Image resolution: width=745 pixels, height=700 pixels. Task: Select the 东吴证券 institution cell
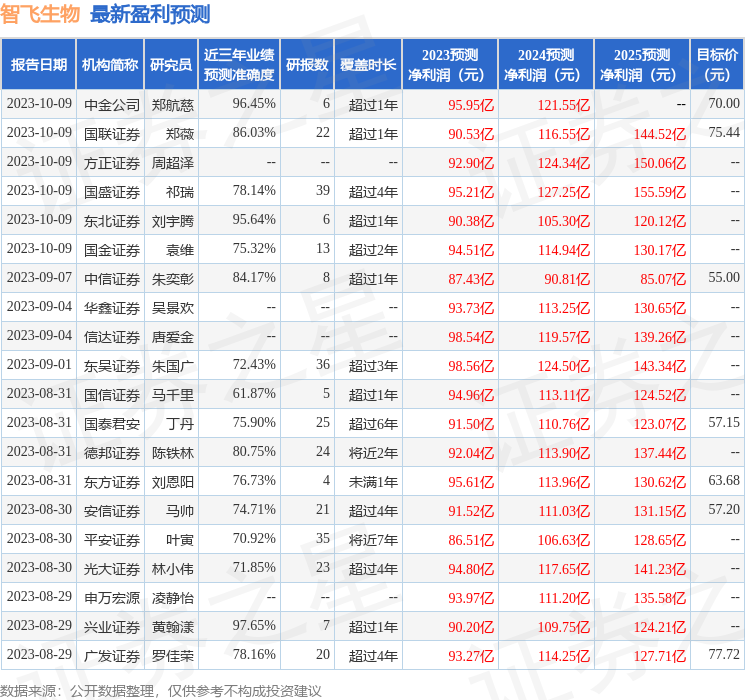click(112, 365)
